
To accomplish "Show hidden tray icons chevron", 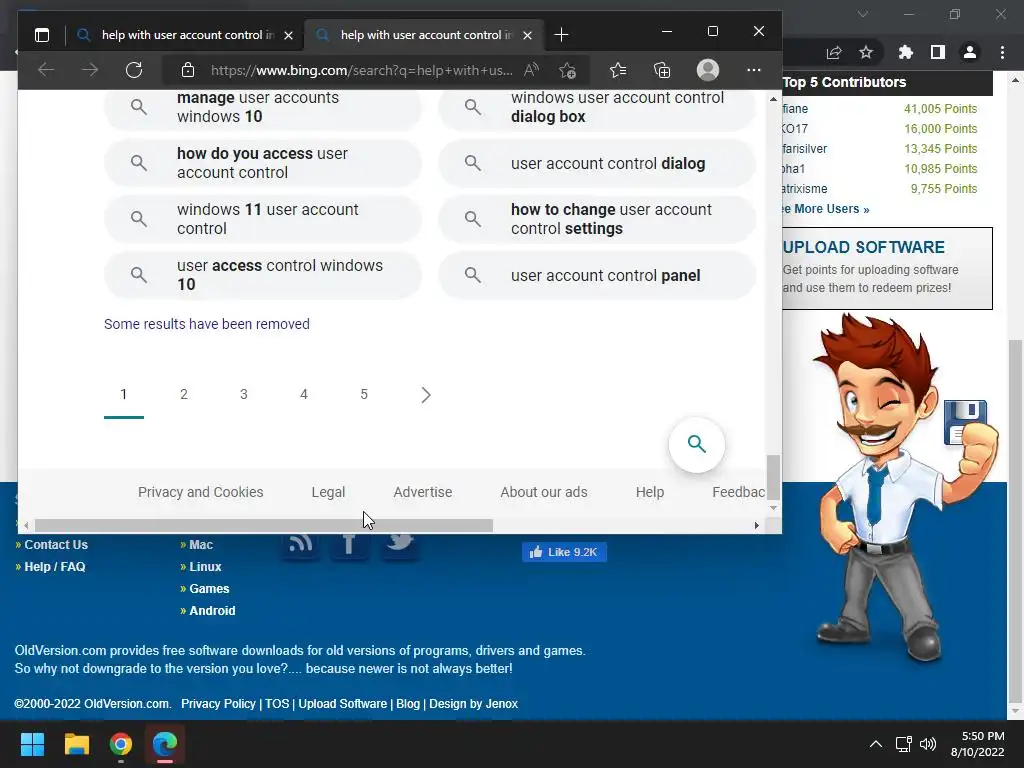I will 876,744.
